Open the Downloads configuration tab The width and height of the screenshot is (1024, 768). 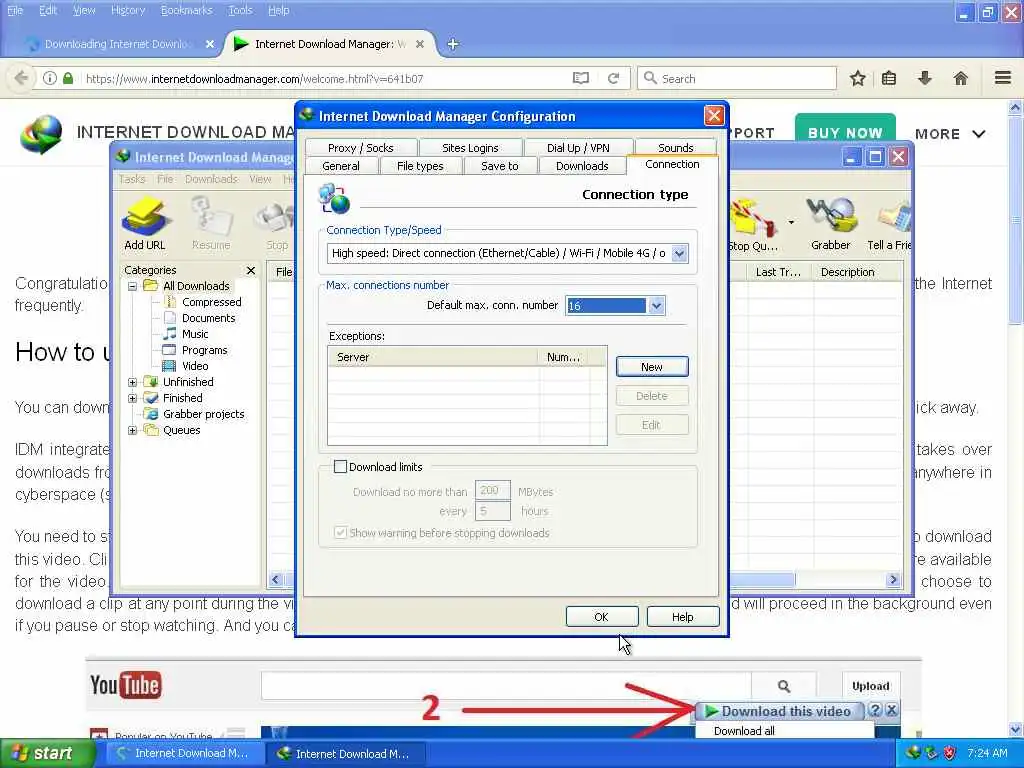point(582,166)
